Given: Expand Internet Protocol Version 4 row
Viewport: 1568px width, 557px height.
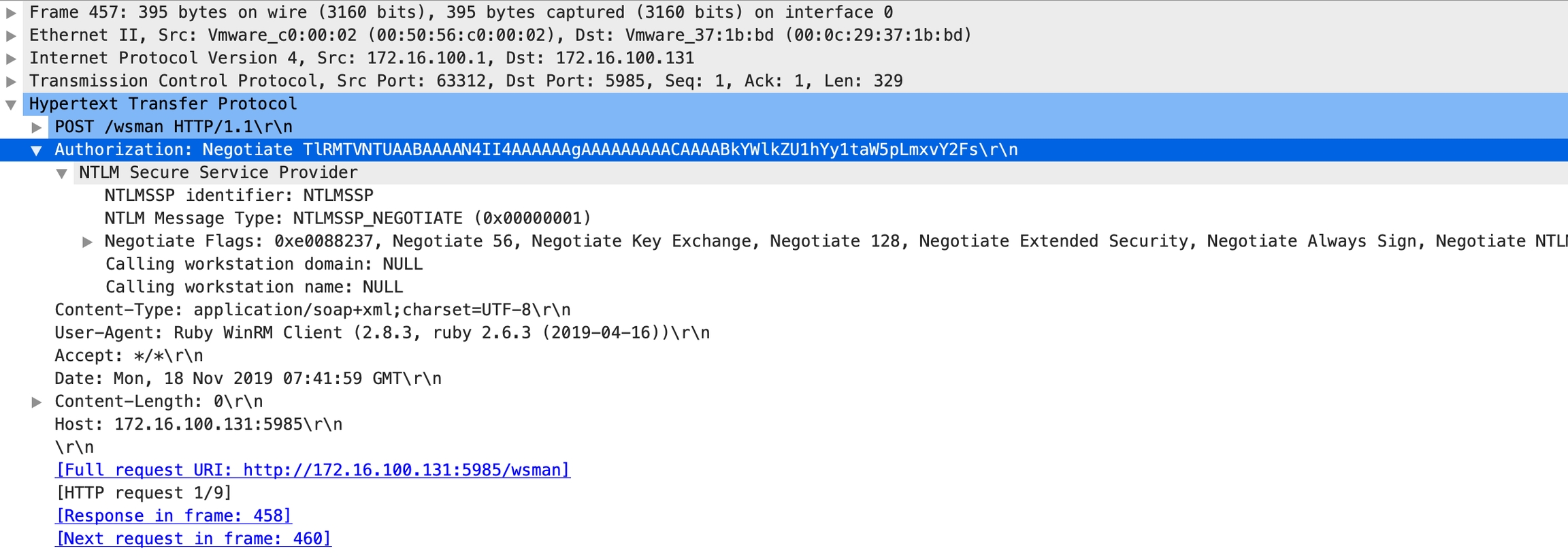Looking at the screenshot, I should tap(11, 59).
